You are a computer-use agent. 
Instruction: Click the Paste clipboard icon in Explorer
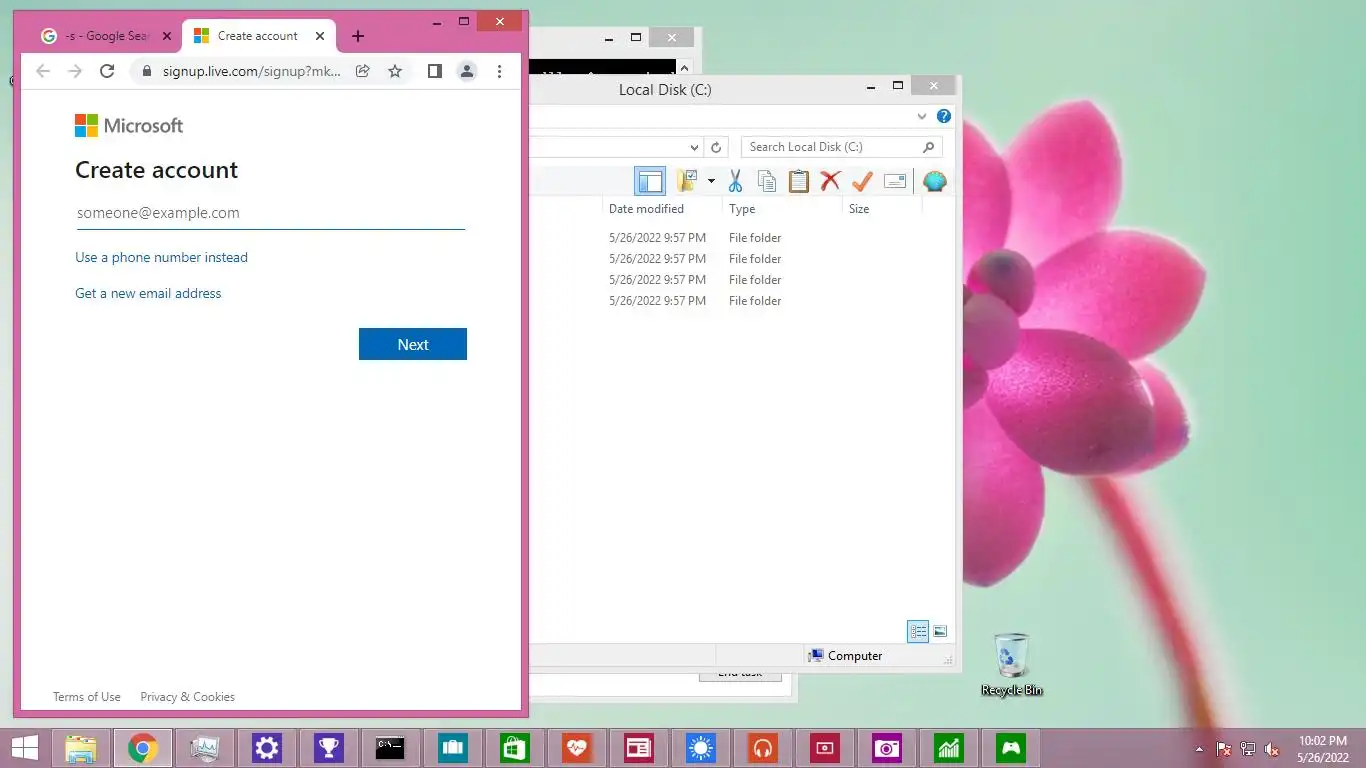[x=798, y=181]
